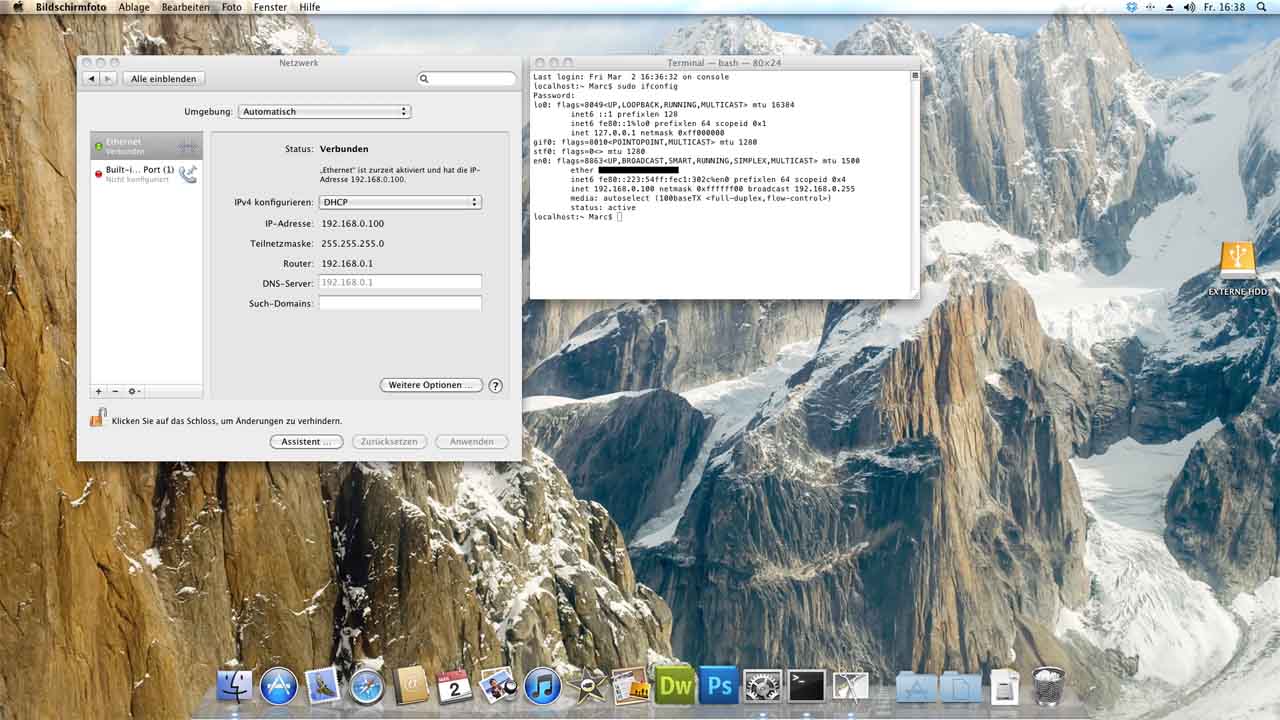Open Finder from the dock
1280x720 pixels.
tap(235, 686)
